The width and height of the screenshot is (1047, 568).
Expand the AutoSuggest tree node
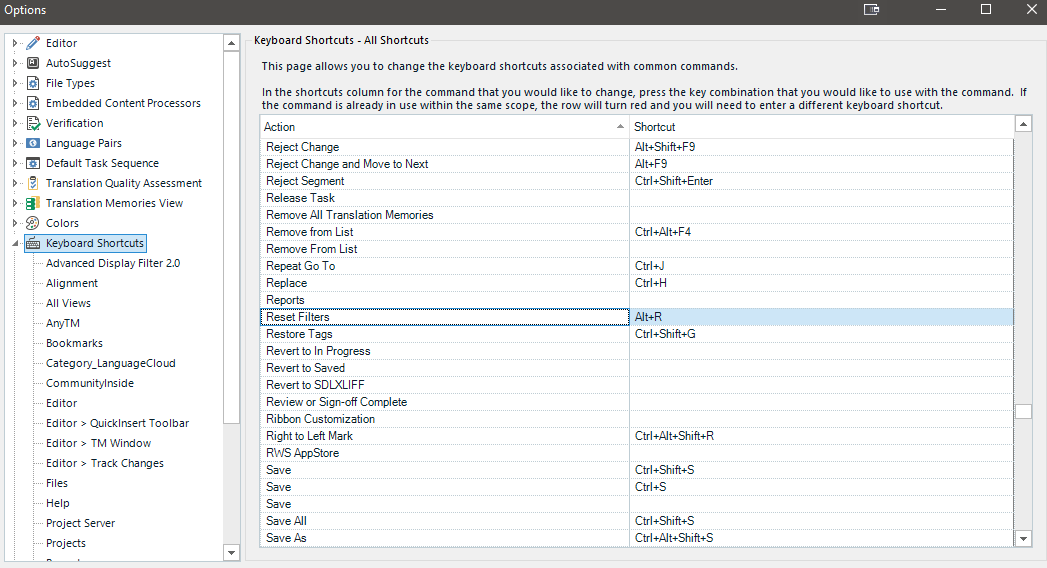[x=15, y=63]
